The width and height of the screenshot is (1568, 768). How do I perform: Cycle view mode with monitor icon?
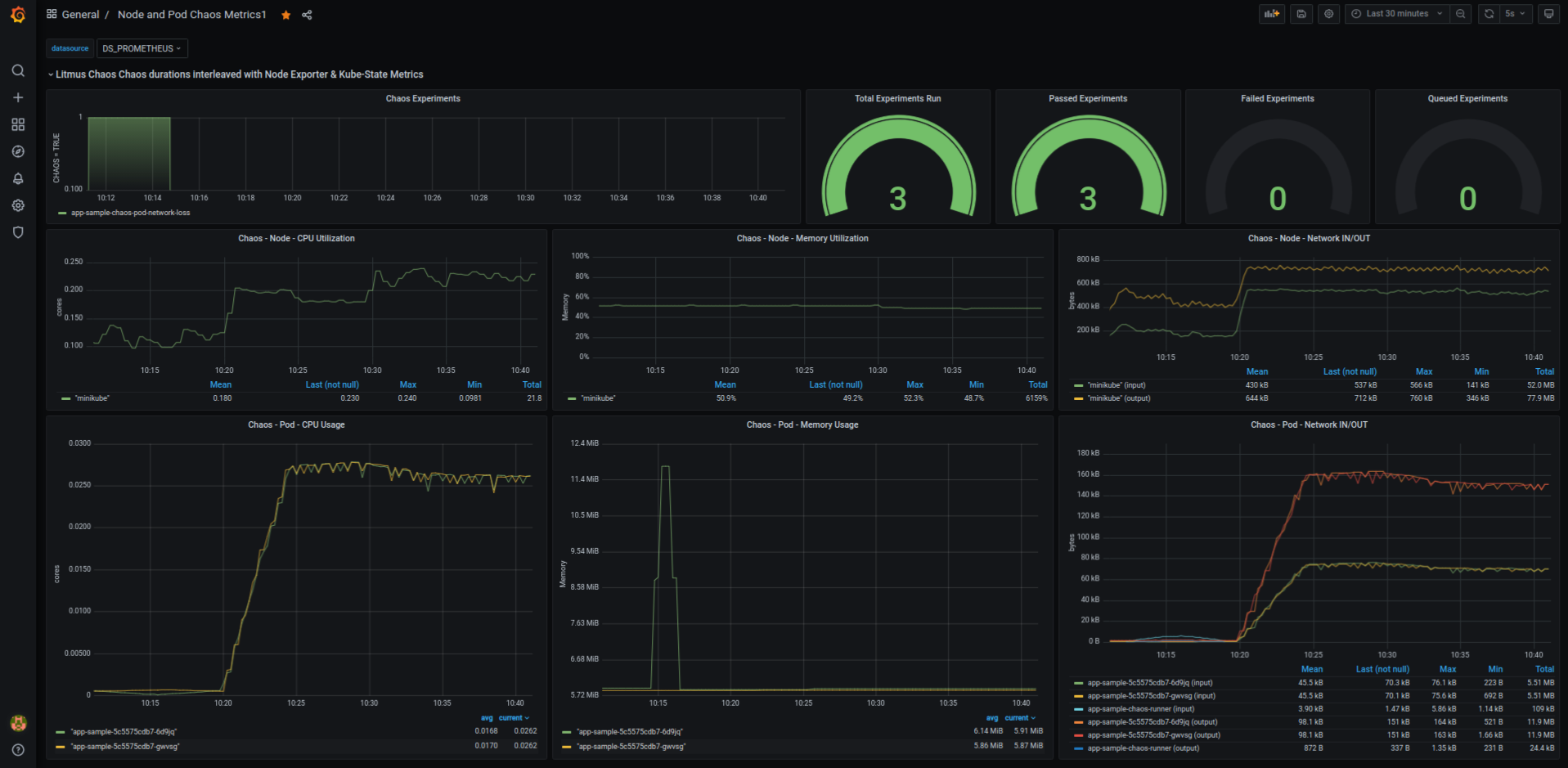1548,14
